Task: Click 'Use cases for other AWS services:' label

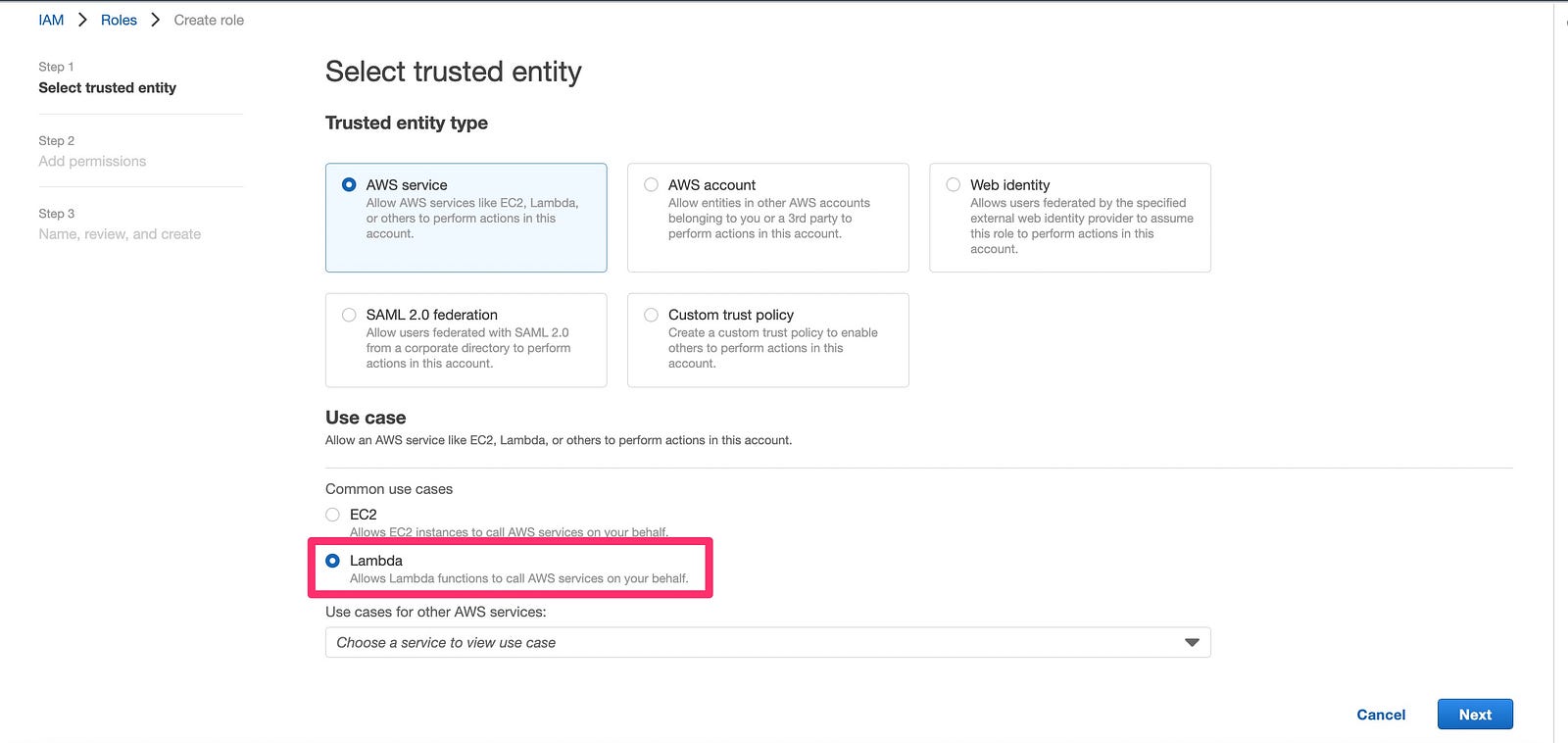Action: (x=436, y=612)
